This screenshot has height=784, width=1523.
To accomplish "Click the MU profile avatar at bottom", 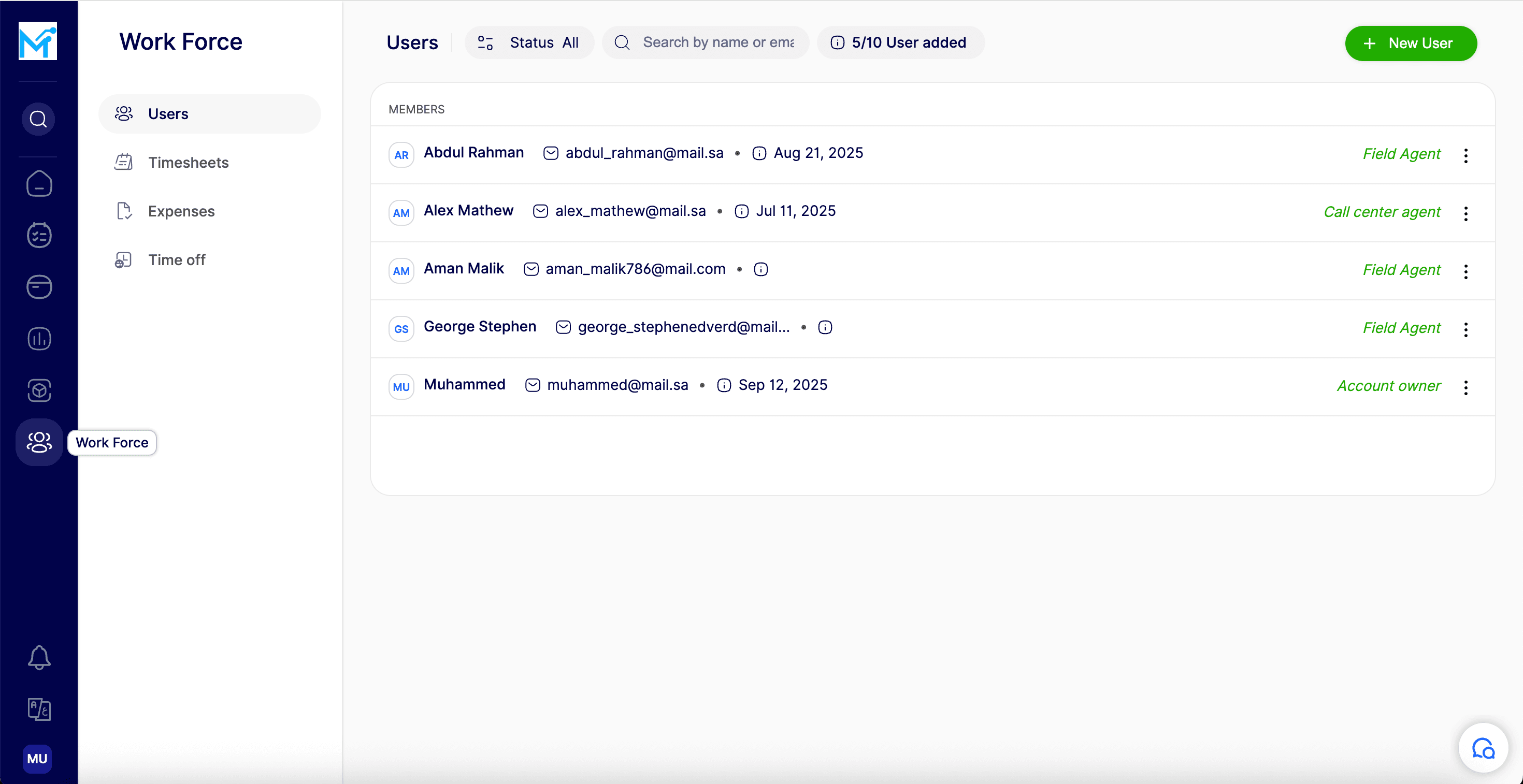I will [x=37, y=759].
